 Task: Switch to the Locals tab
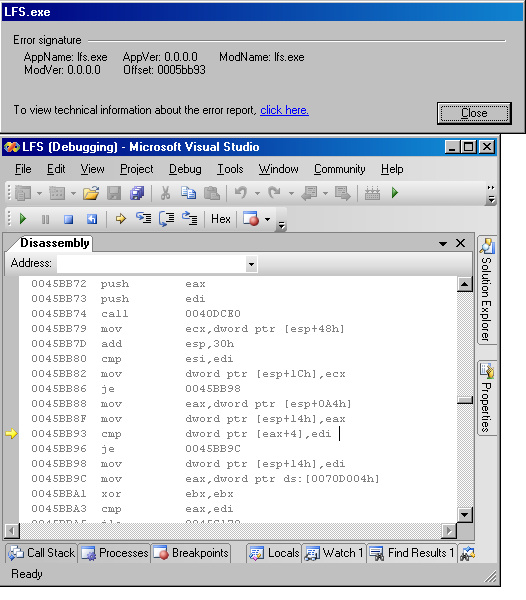(274, 553)
